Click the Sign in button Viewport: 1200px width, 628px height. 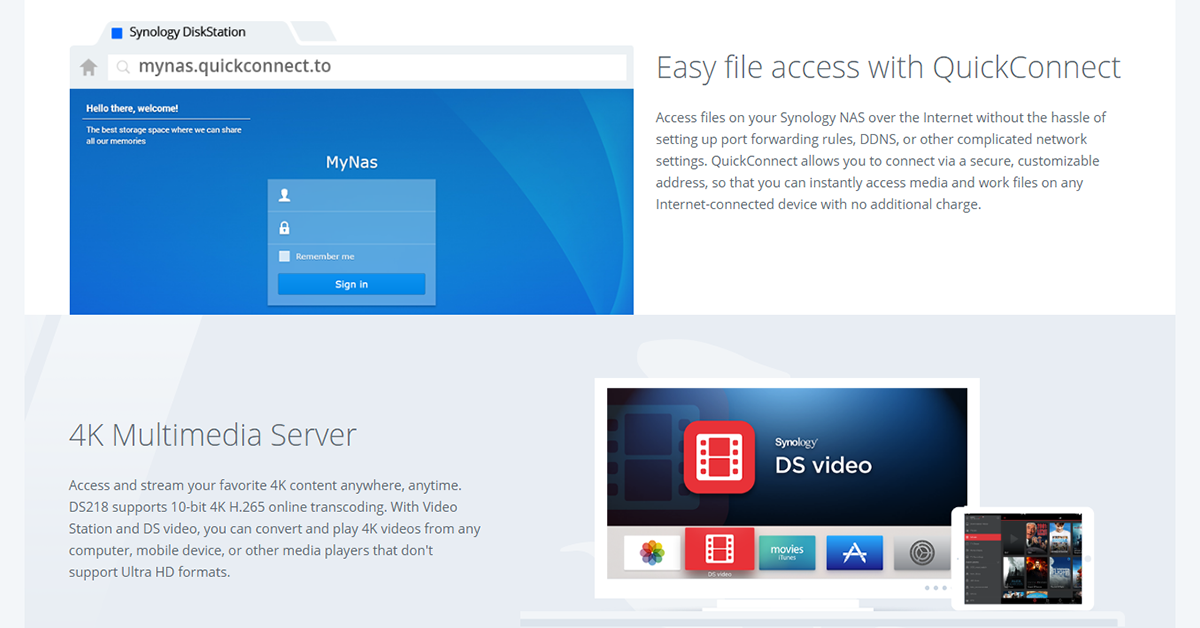click(351, 284)
